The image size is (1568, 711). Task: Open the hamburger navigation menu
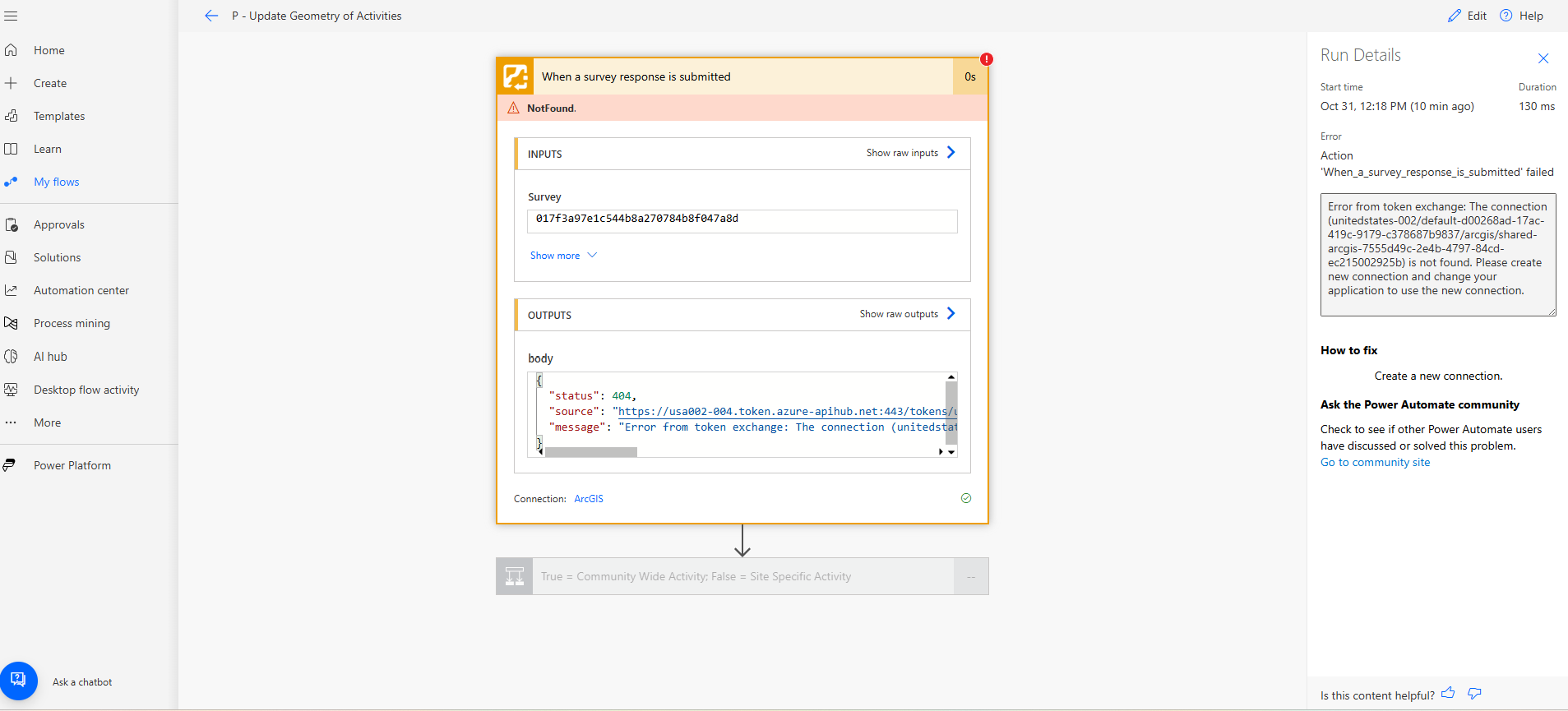pos(11,16)
